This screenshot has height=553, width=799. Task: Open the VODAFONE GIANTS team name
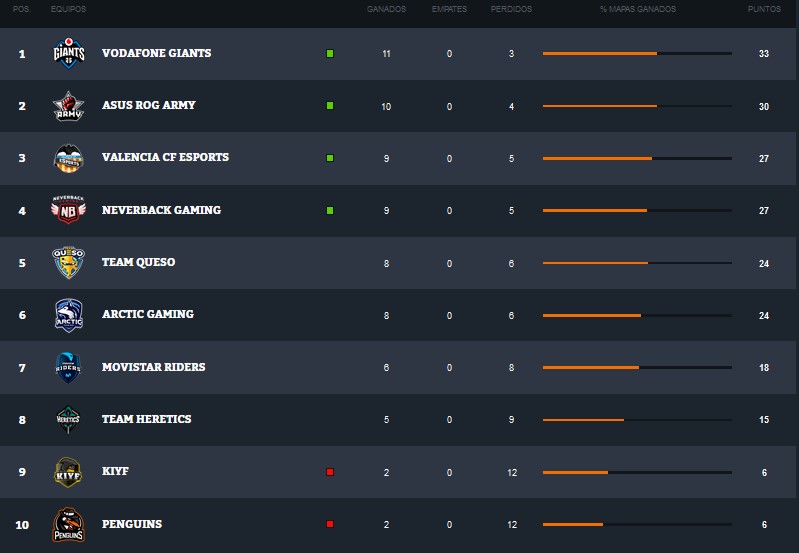(156, 53)
